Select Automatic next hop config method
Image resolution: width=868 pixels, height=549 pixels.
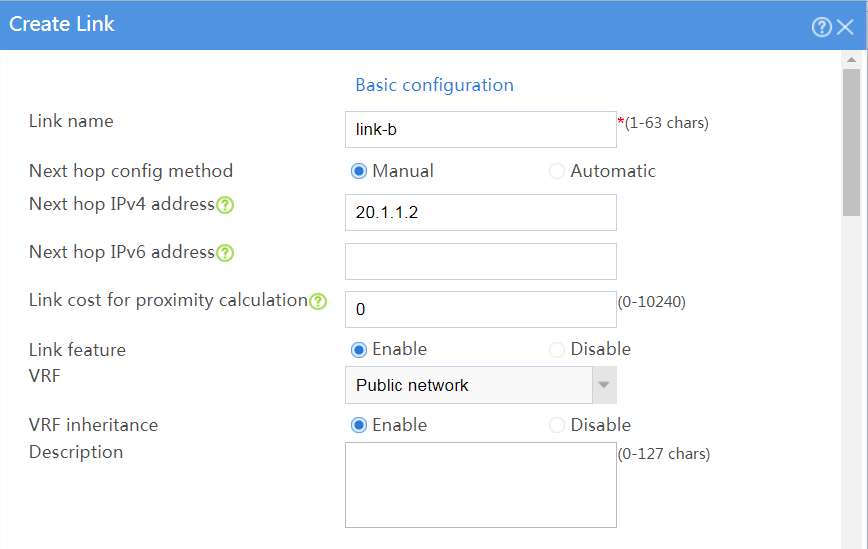[556, 171]
